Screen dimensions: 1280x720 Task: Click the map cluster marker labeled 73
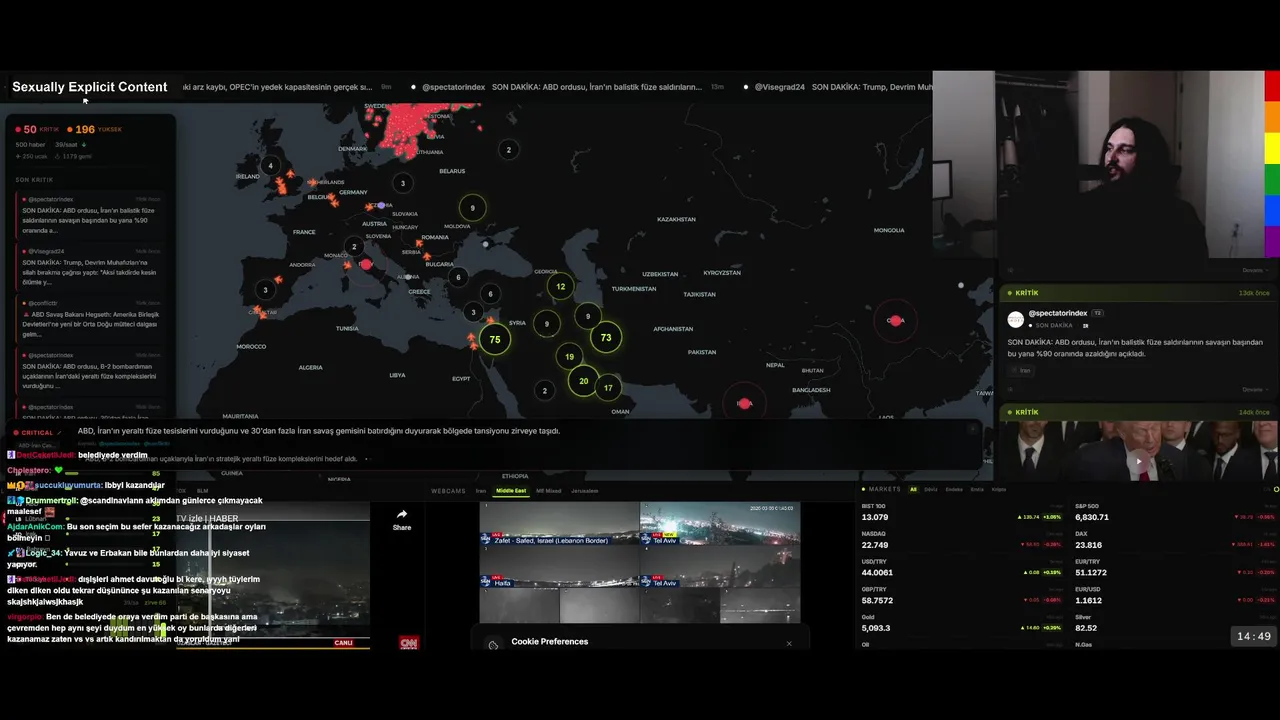coord(605,337)
